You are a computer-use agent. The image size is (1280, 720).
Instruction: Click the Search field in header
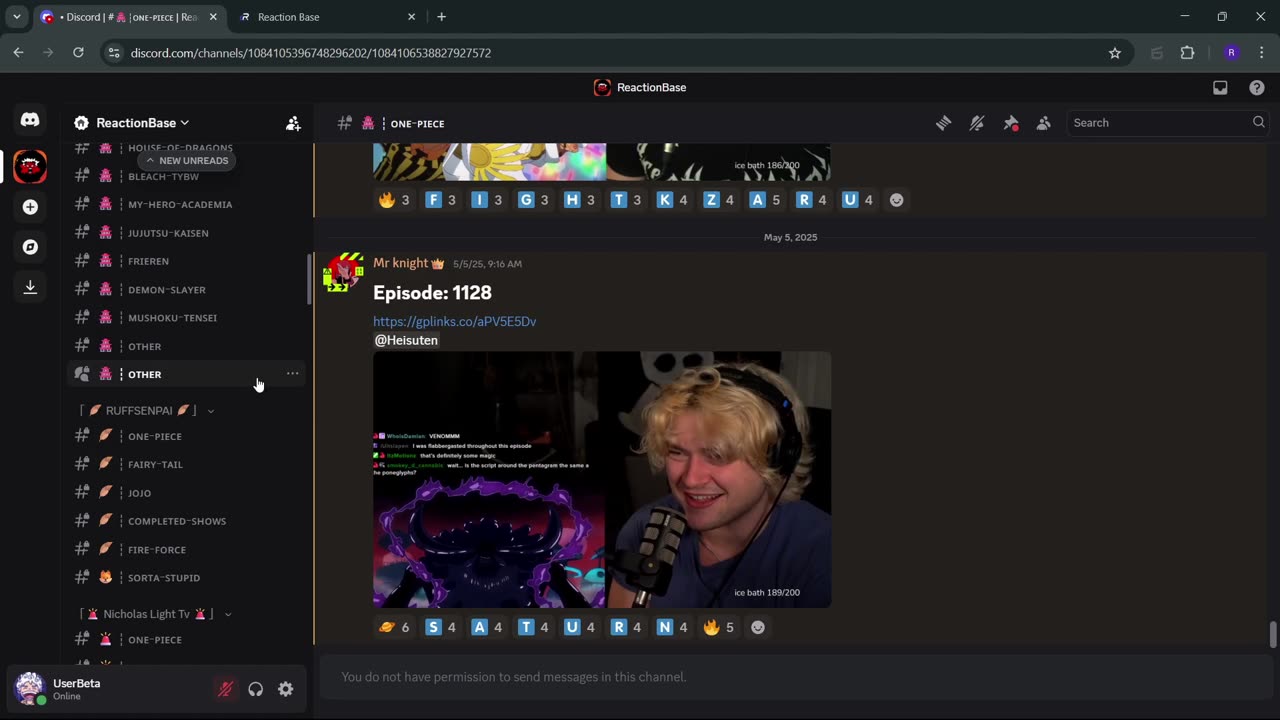pyautogui.click(x=1166, y=123)
